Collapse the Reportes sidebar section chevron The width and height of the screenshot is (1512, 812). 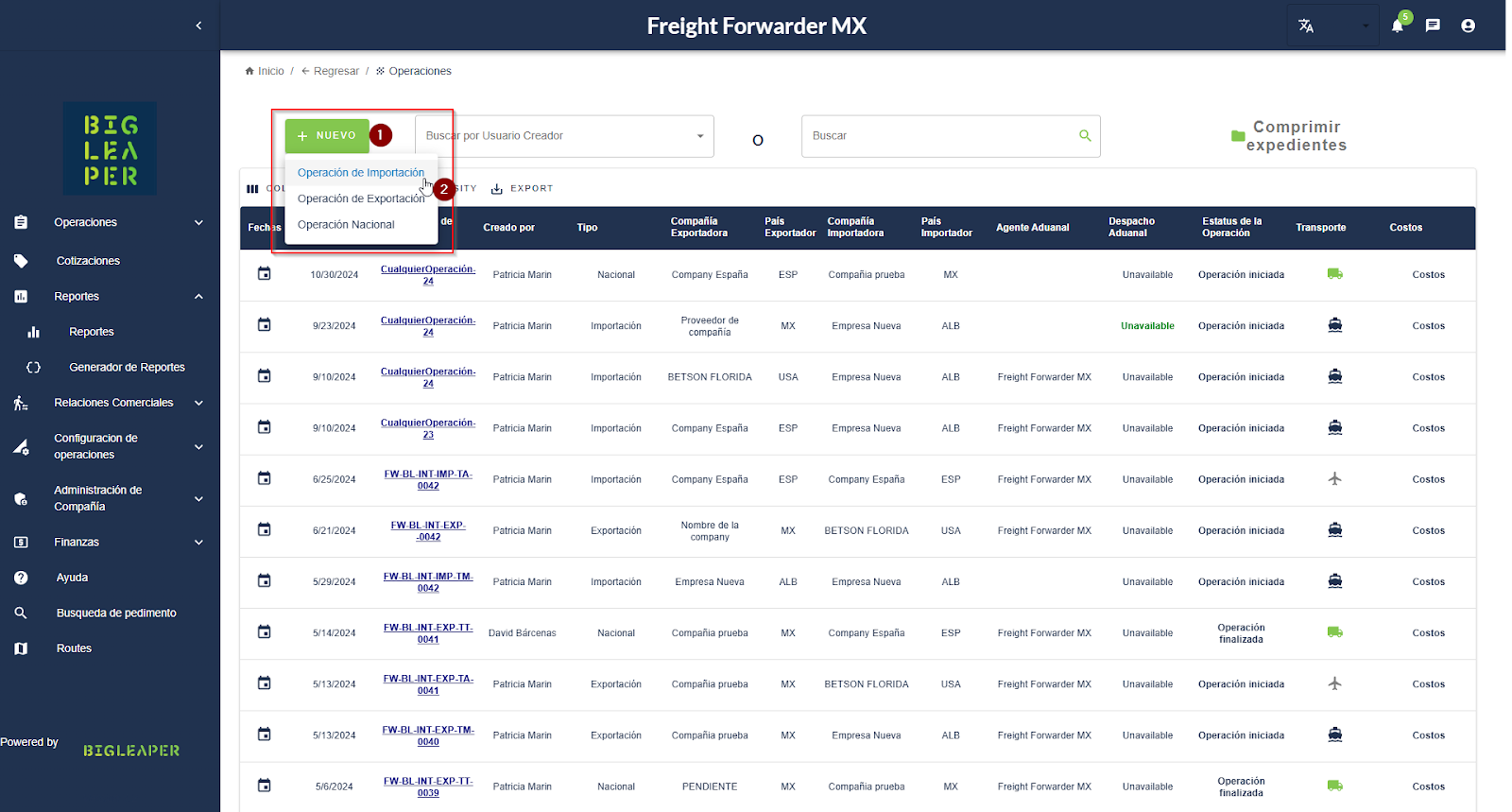point(198,297)
